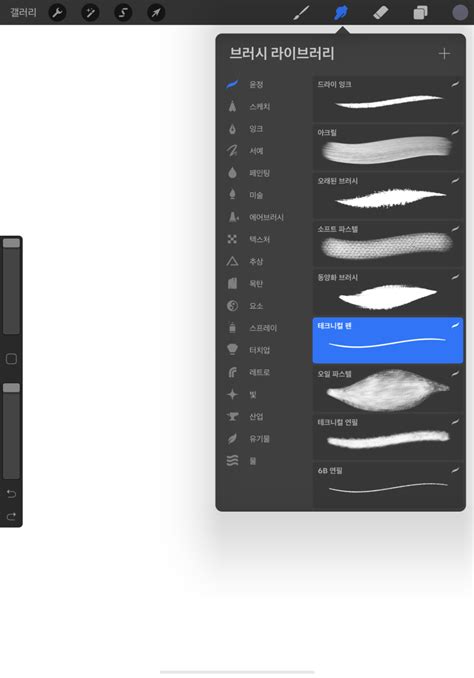Screen dimensions: 474x678
Task: Open the Layers panel icon
Action: pyautogui.click(x=420, y=13)
